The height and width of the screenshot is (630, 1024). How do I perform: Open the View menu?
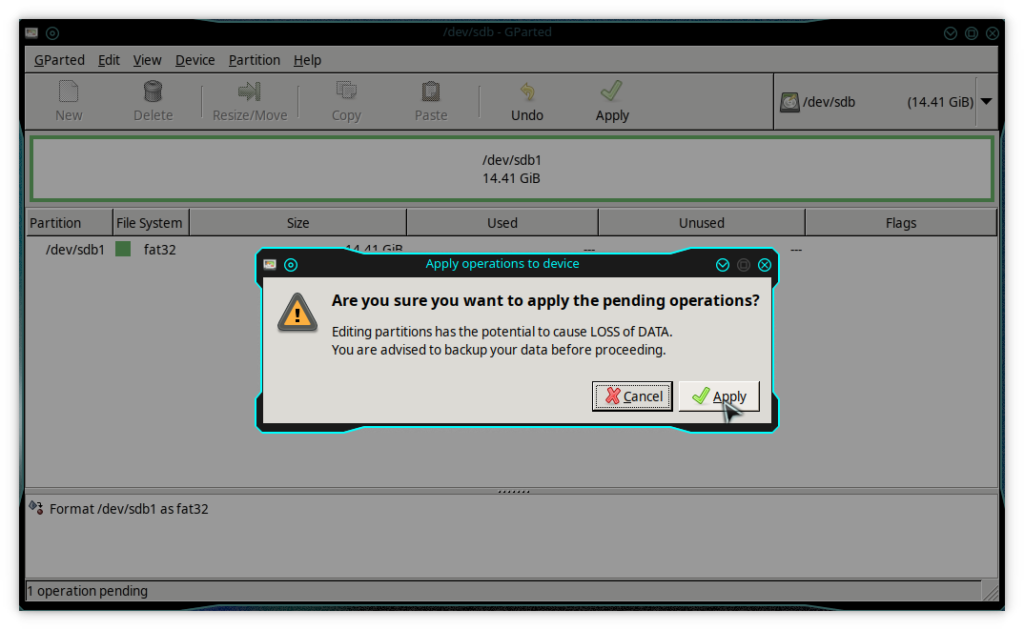[x=147, y=60]
